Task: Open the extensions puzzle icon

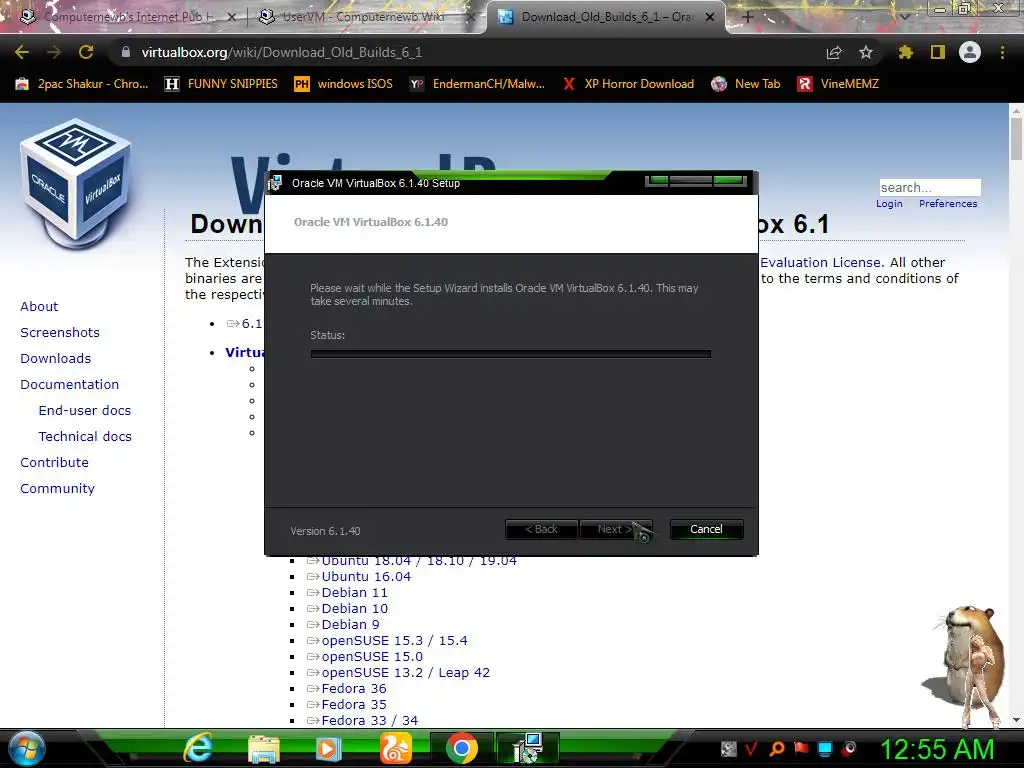Action: 905,52
